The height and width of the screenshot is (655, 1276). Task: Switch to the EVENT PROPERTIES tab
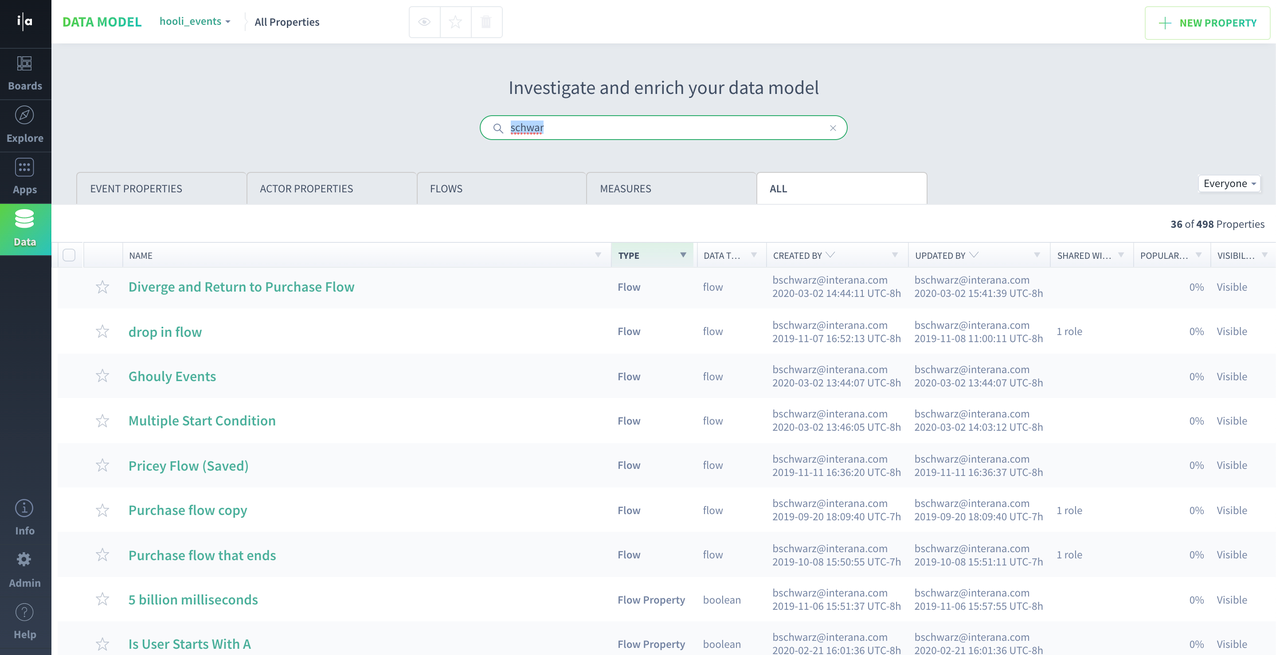[x=161, y=188]
